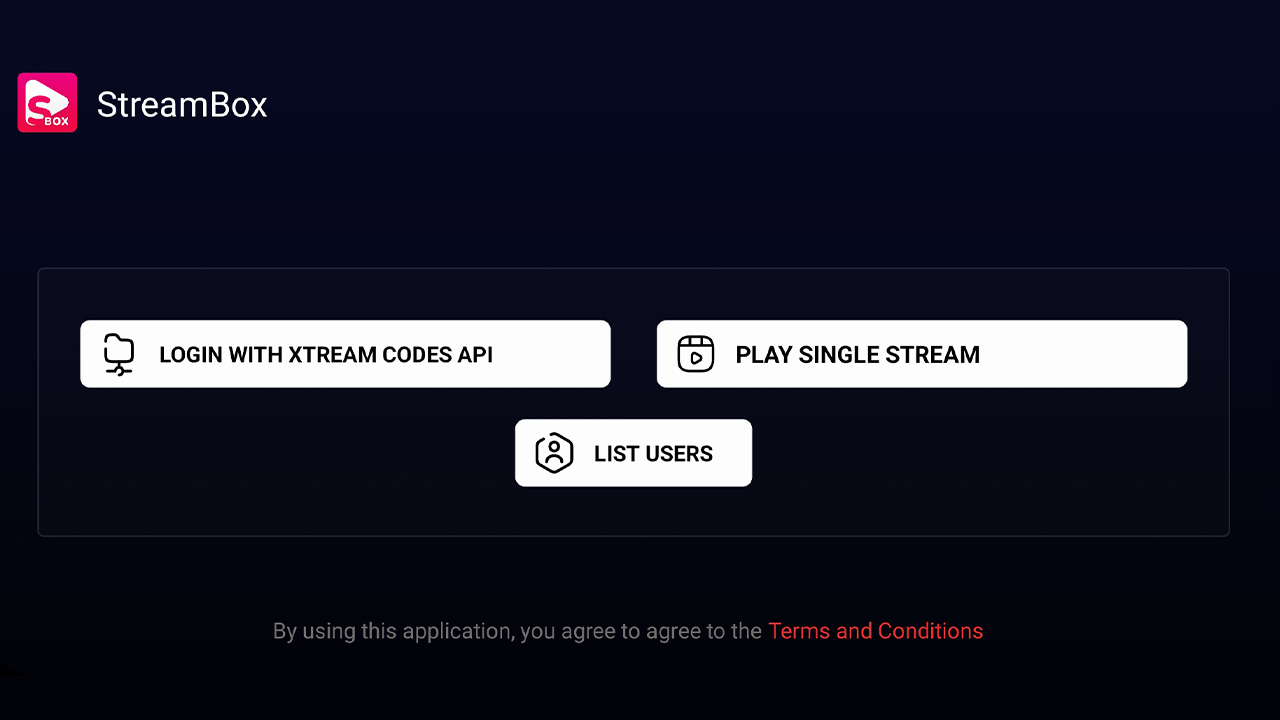Screen dimensions: 1280x720
Task: Click the LIST USERS button label
Action: click(652, 453)
